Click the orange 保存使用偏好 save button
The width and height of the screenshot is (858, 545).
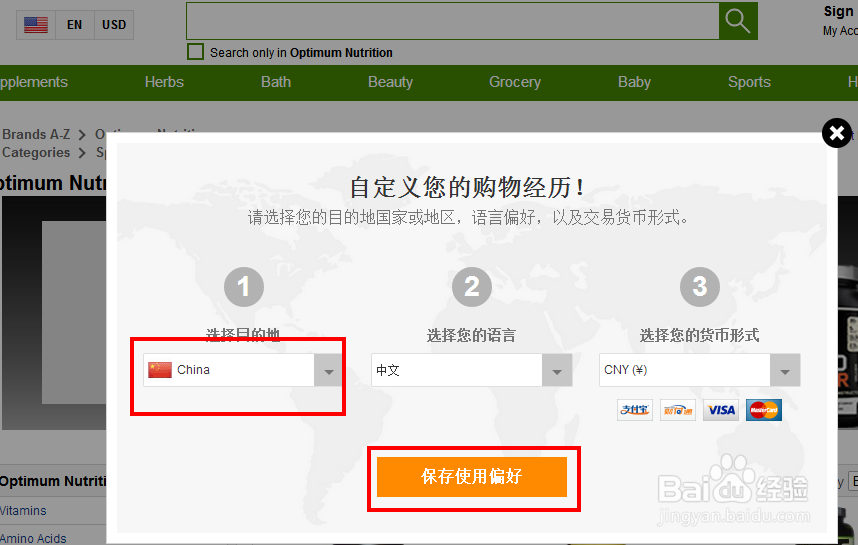[472, 477]
